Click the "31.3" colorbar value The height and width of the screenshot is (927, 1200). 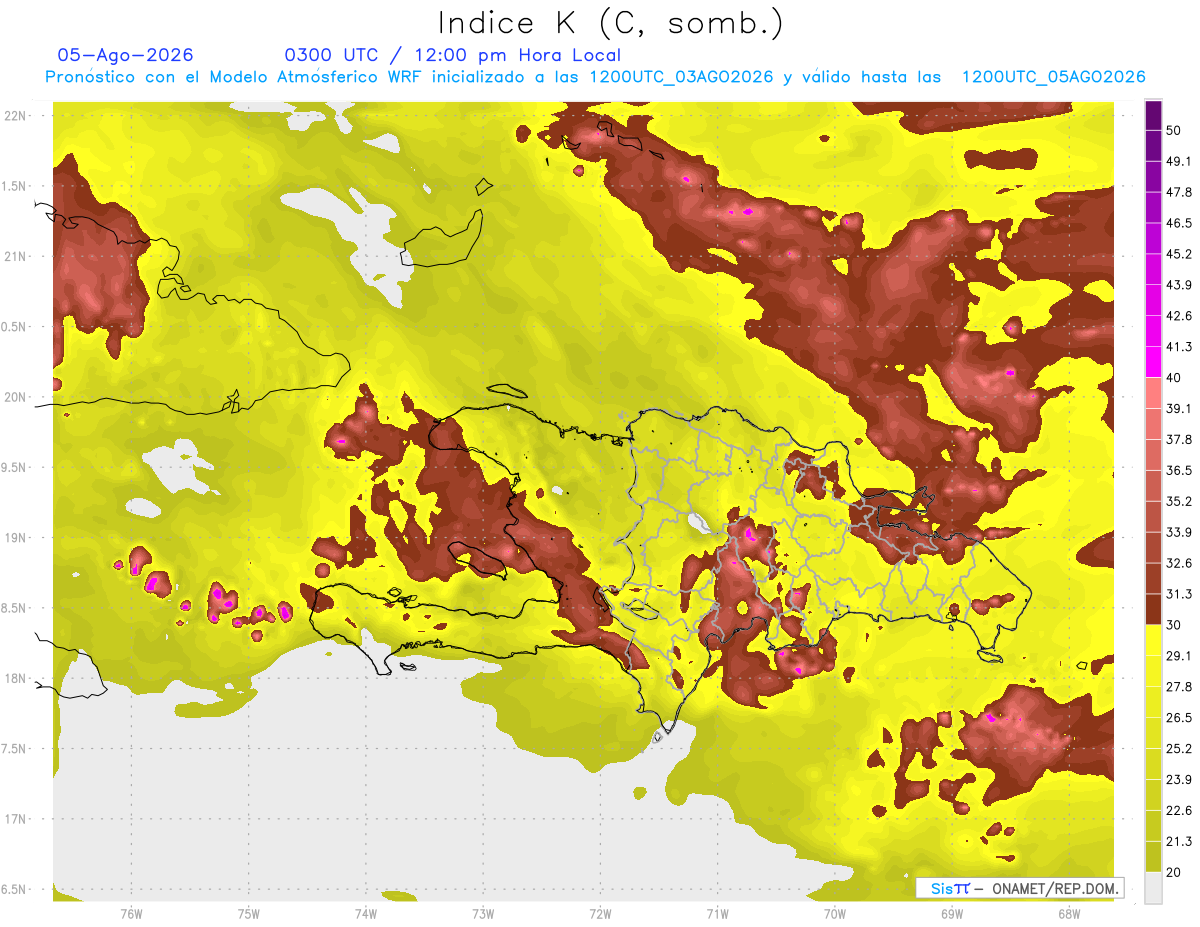click(1178, 594)
